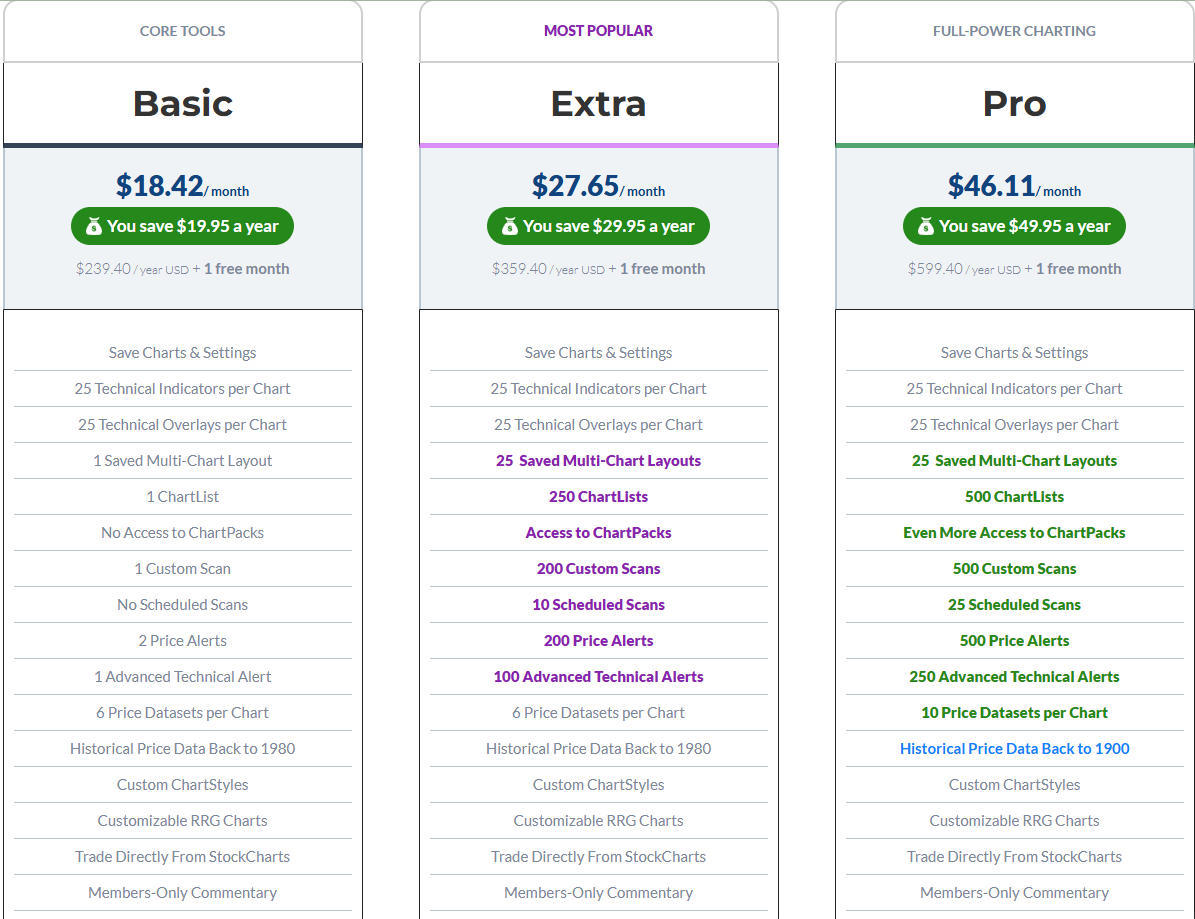This screenshot has width=1195, height=919.
Task: Click the 'MOST POPULAR' label above Extra
Action: pyautogui.click(x=598, y=31)
